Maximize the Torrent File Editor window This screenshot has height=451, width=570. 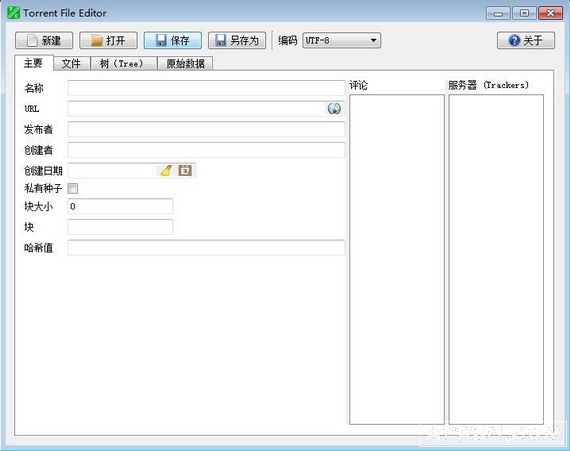[x=524, y=13]
